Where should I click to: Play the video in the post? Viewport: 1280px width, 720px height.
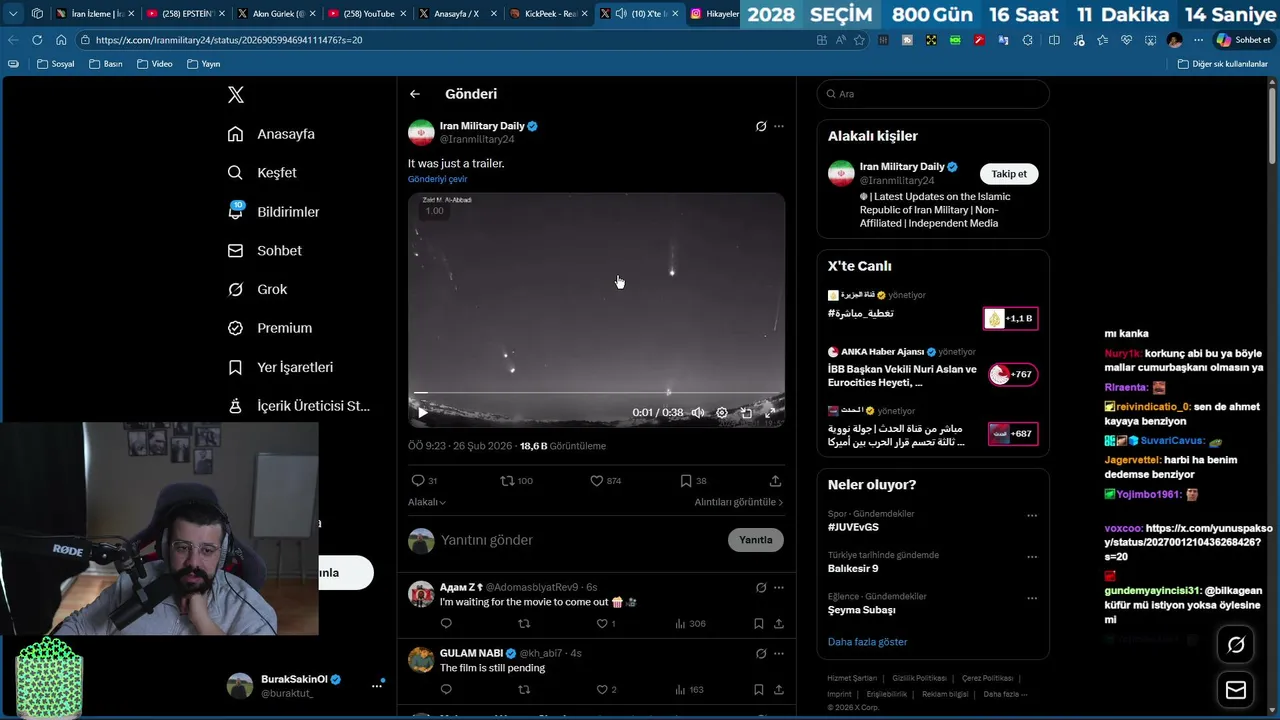click(x=422, y=412)
